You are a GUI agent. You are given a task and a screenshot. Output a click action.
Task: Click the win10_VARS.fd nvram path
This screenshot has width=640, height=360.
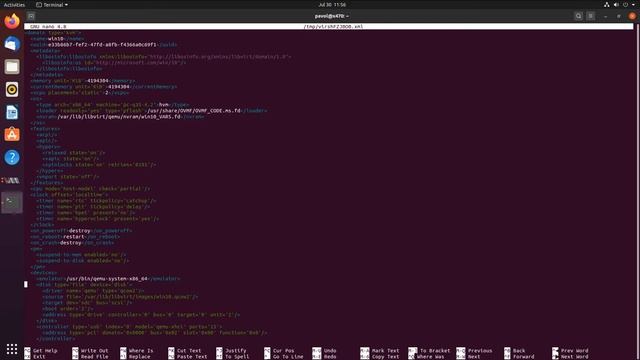119,117
